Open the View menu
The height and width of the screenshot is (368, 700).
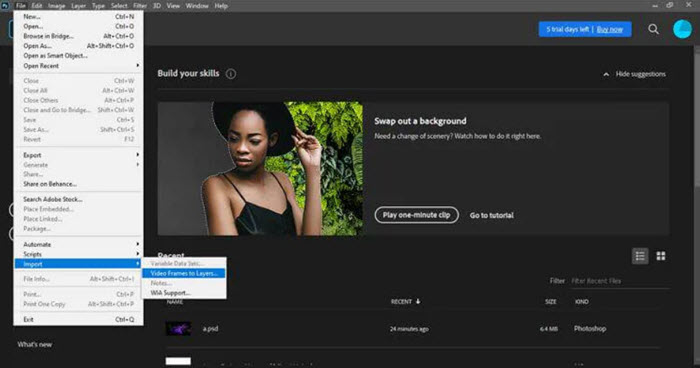pyautogui.click(x=173, y=6)
